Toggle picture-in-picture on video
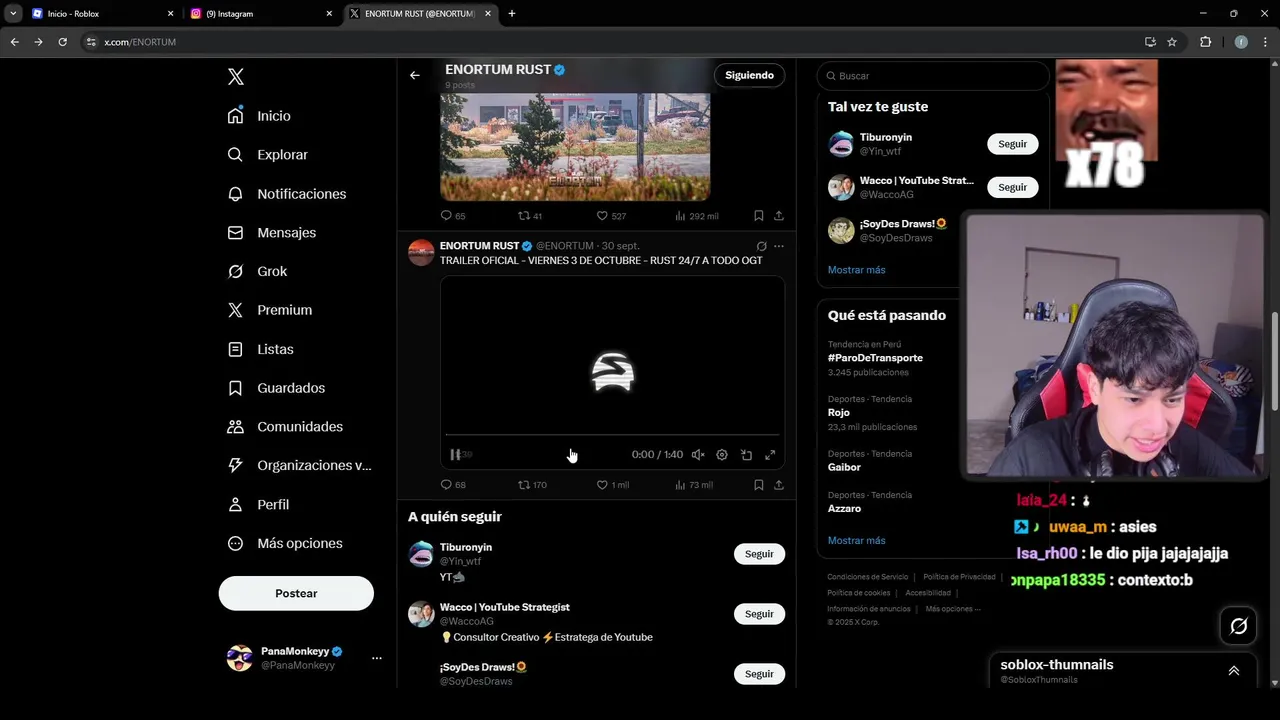The image size is (1280, 720). coord(746,455)
